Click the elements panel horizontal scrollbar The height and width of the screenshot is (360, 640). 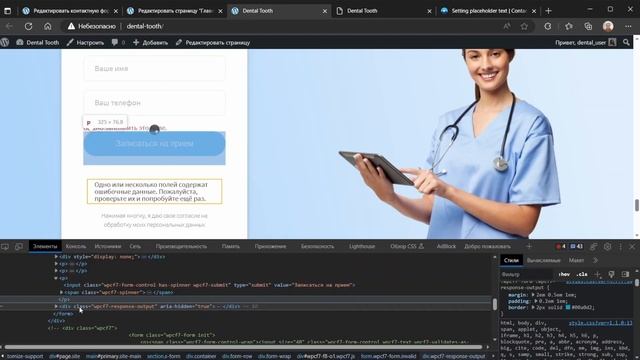[244, 347]
